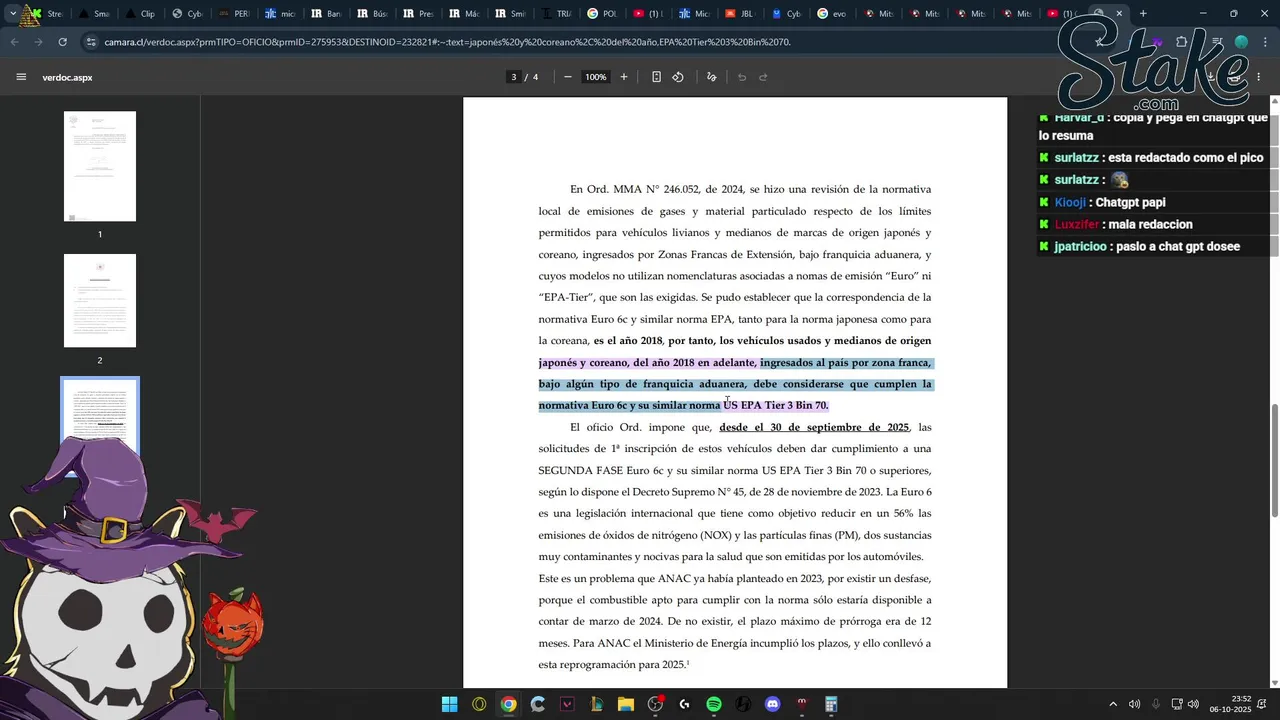Switch to the 'JBL' browser tab
Screen dimensions: 1280x720
coord(739,14)
